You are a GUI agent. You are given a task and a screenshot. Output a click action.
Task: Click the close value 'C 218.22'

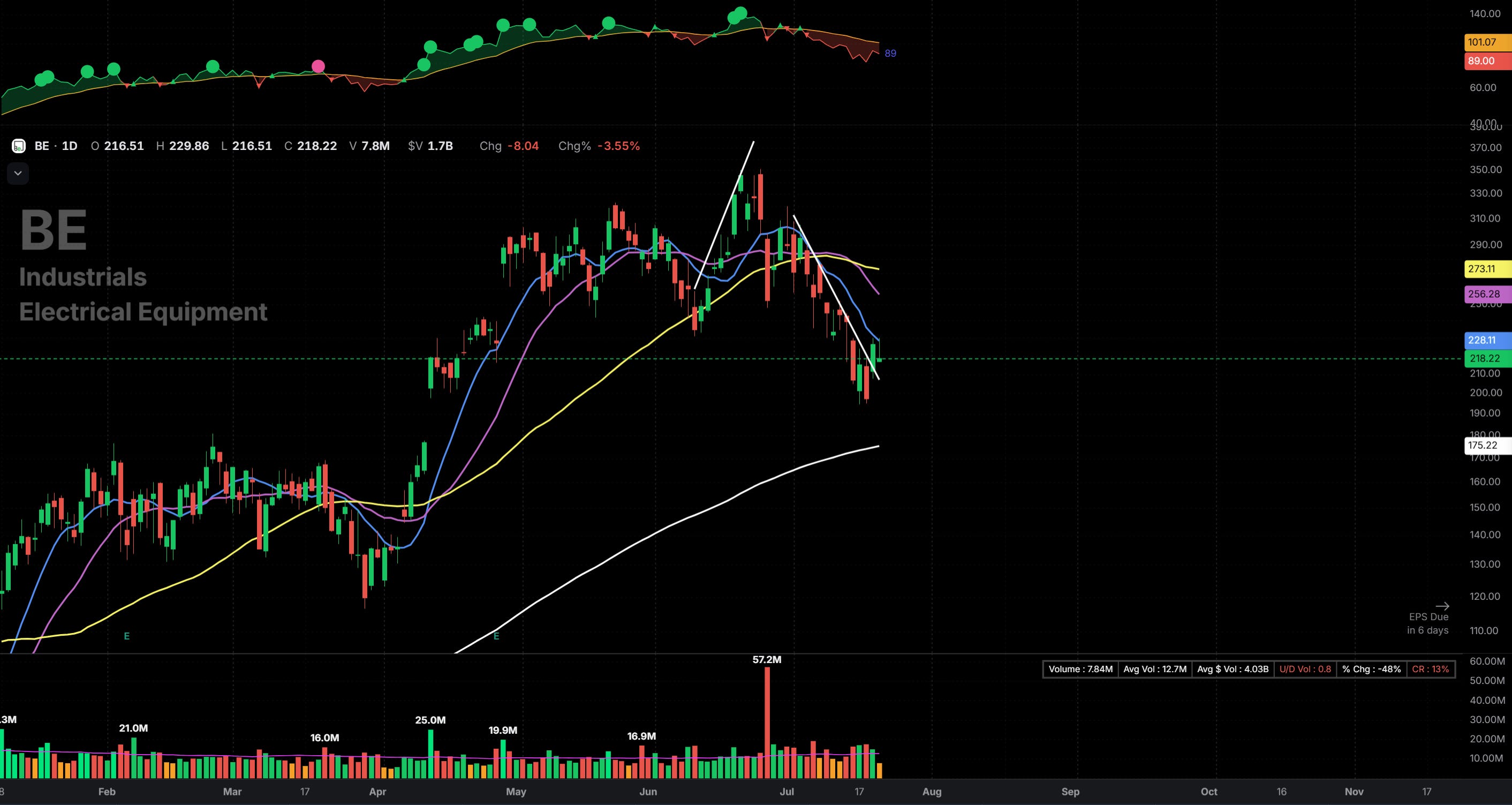[311, 146]
